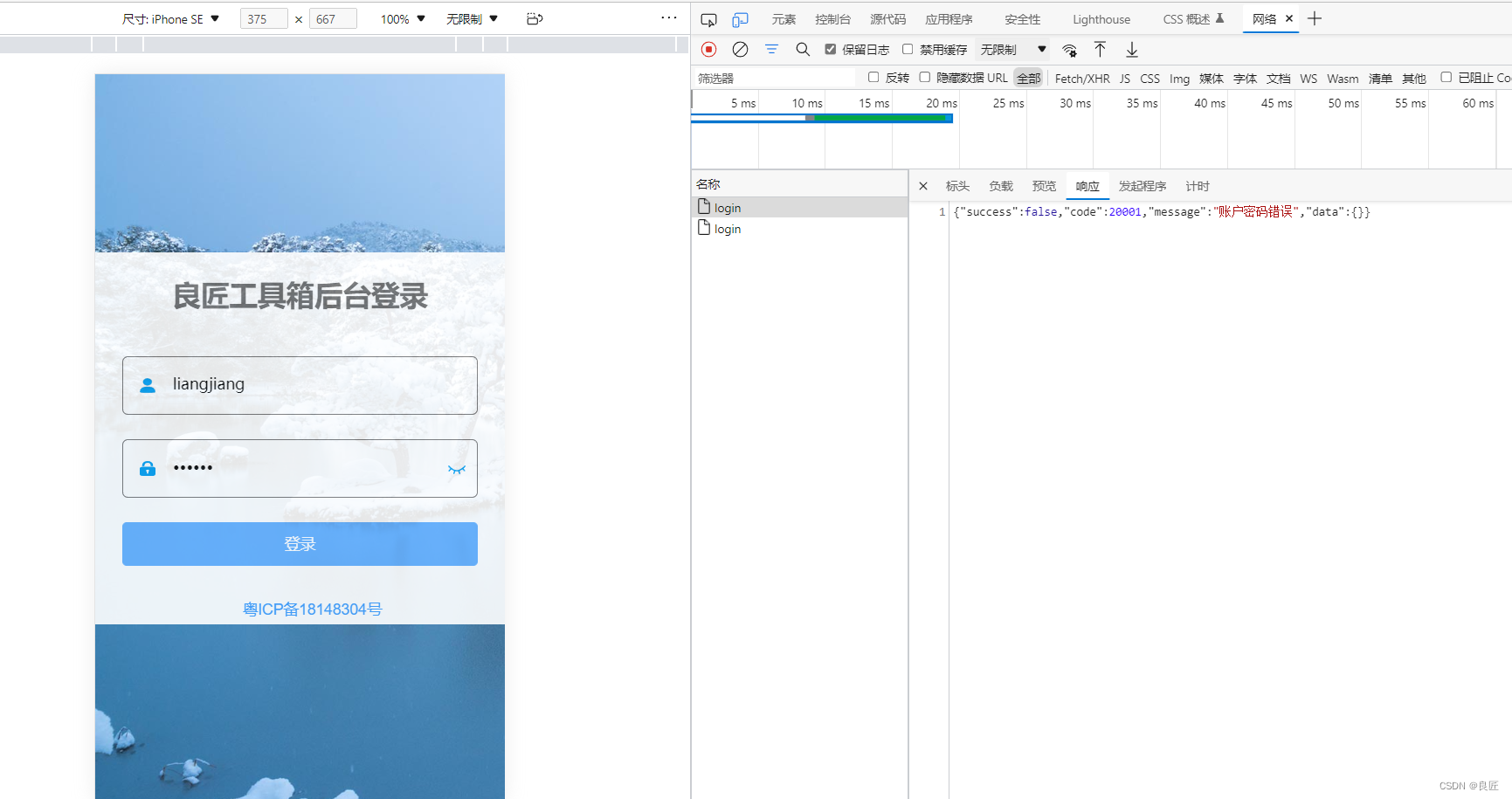The width and height of the screenshot is (1512, 799).
Task: Import HAR file upload arrow
Action: coord(1100,50)
